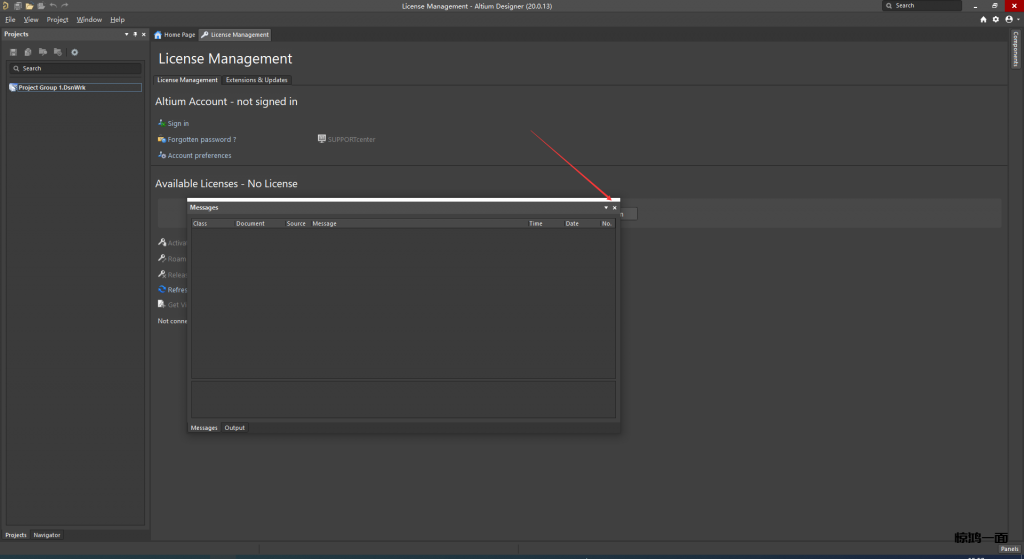Click the Sign in link
1024x559 pixels.
coord(178,124)
